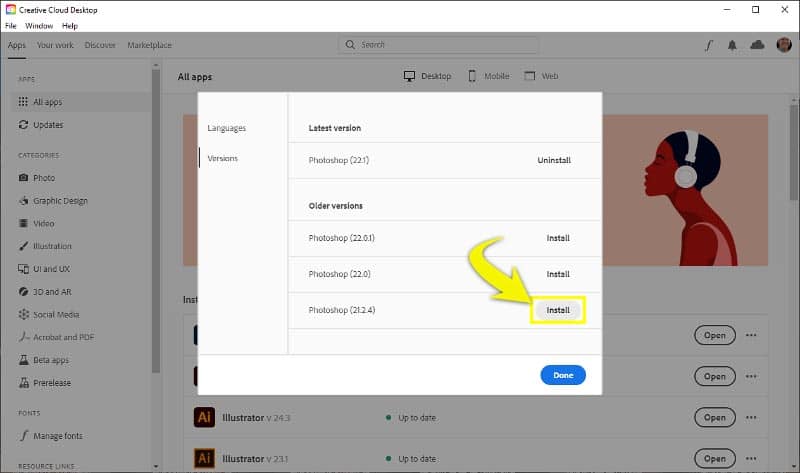This screenshot has height=473, width=800.
Task: Select Versions in the dialog sidebar
Action: (222, 158)
